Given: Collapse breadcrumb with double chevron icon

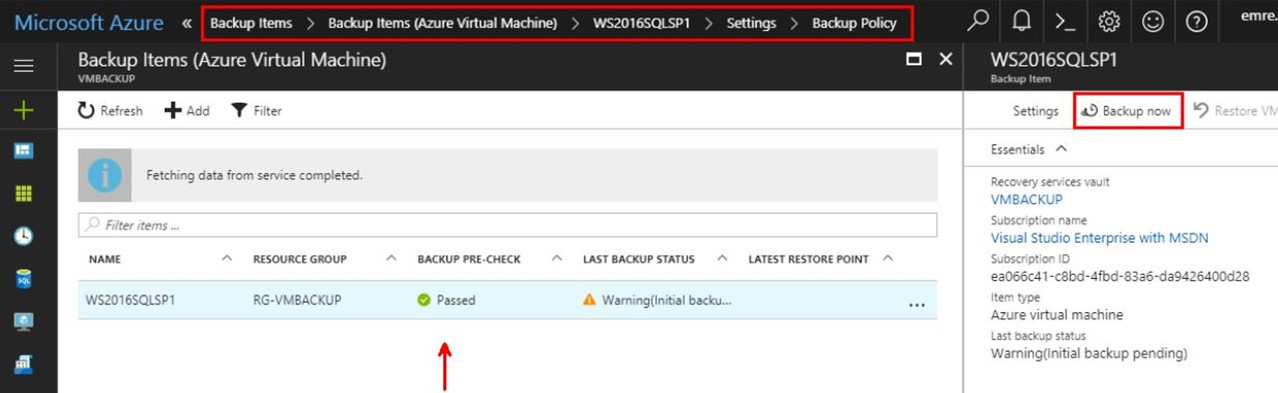Looking at the screenshot, I should [187, 23].
